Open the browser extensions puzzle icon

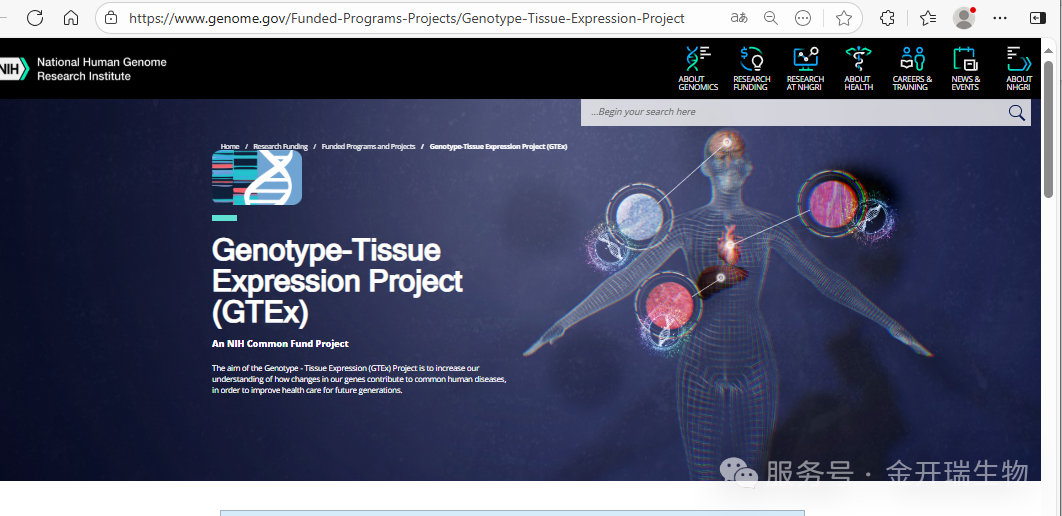pos(887,18)
